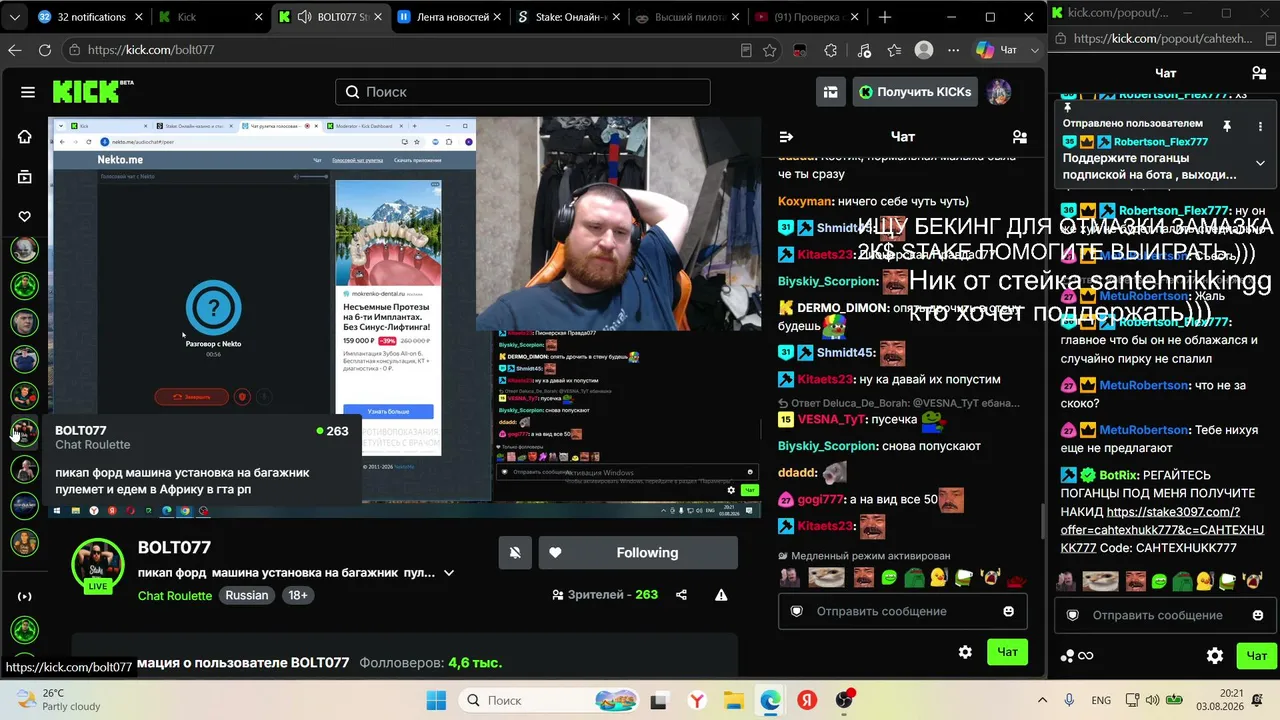Viewport: 1280px width, 720px height.
Task: Open the recommended channels broadcast icon in sidebar
Action: coord(25,596)
